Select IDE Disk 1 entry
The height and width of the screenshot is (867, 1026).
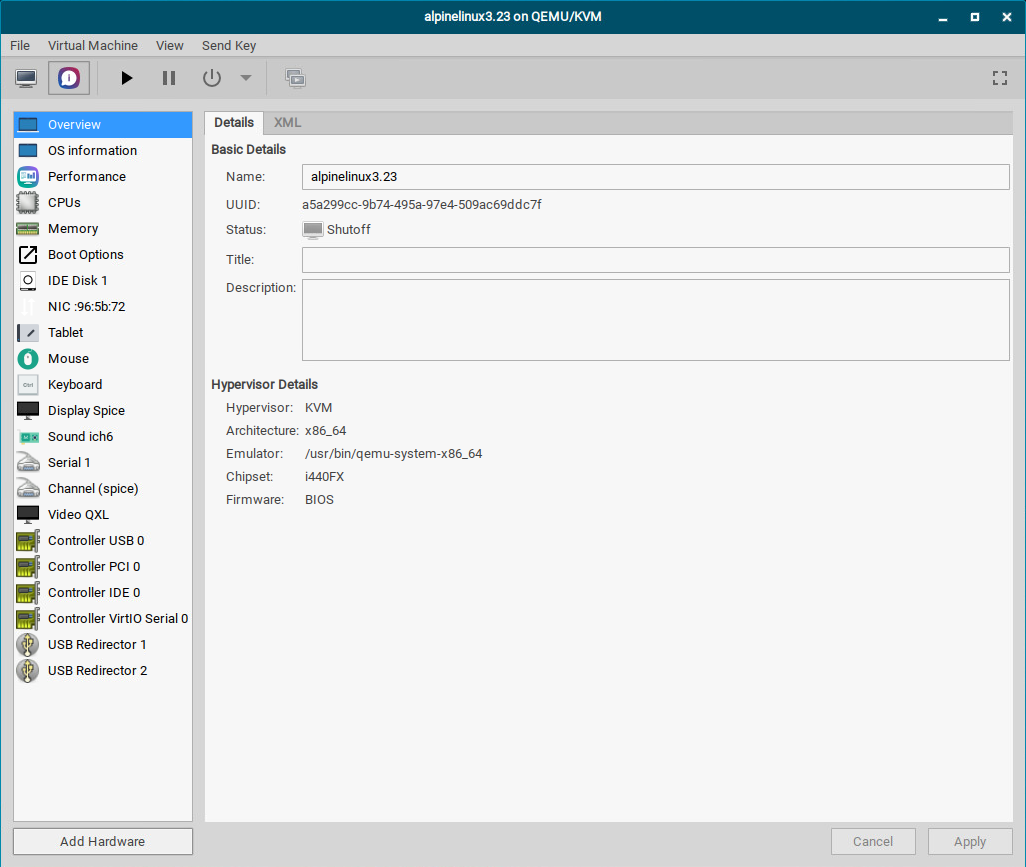103,281
